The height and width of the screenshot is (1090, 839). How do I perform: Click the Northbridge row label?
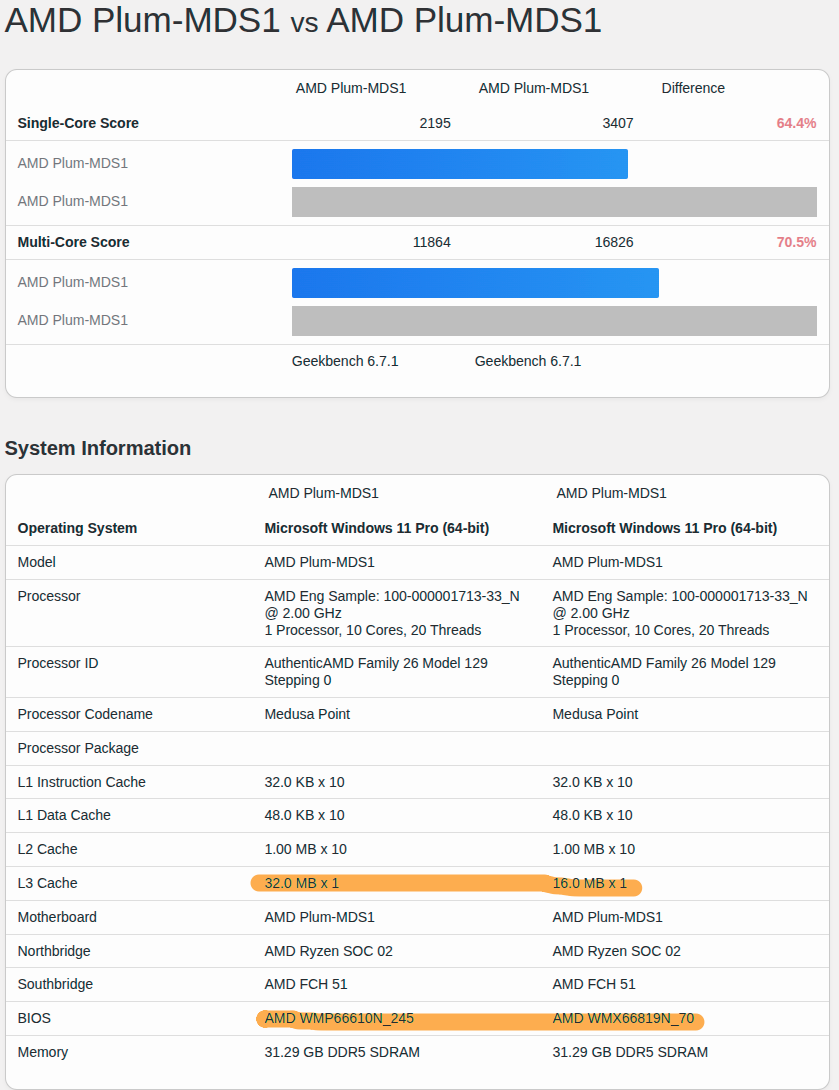54,951
